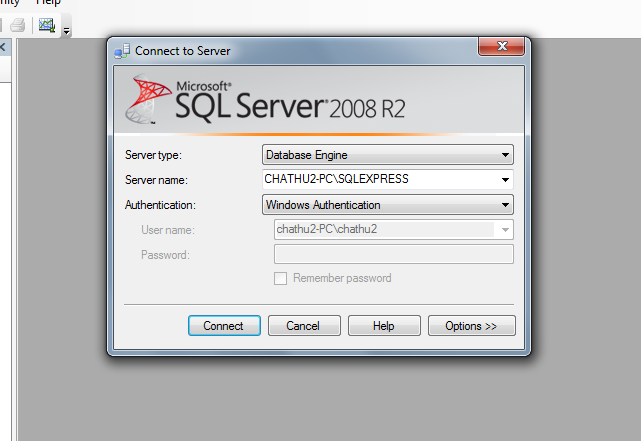Open the User name dropdown arrow
Screen dimensions: 641x441
[x=505, y=230]
